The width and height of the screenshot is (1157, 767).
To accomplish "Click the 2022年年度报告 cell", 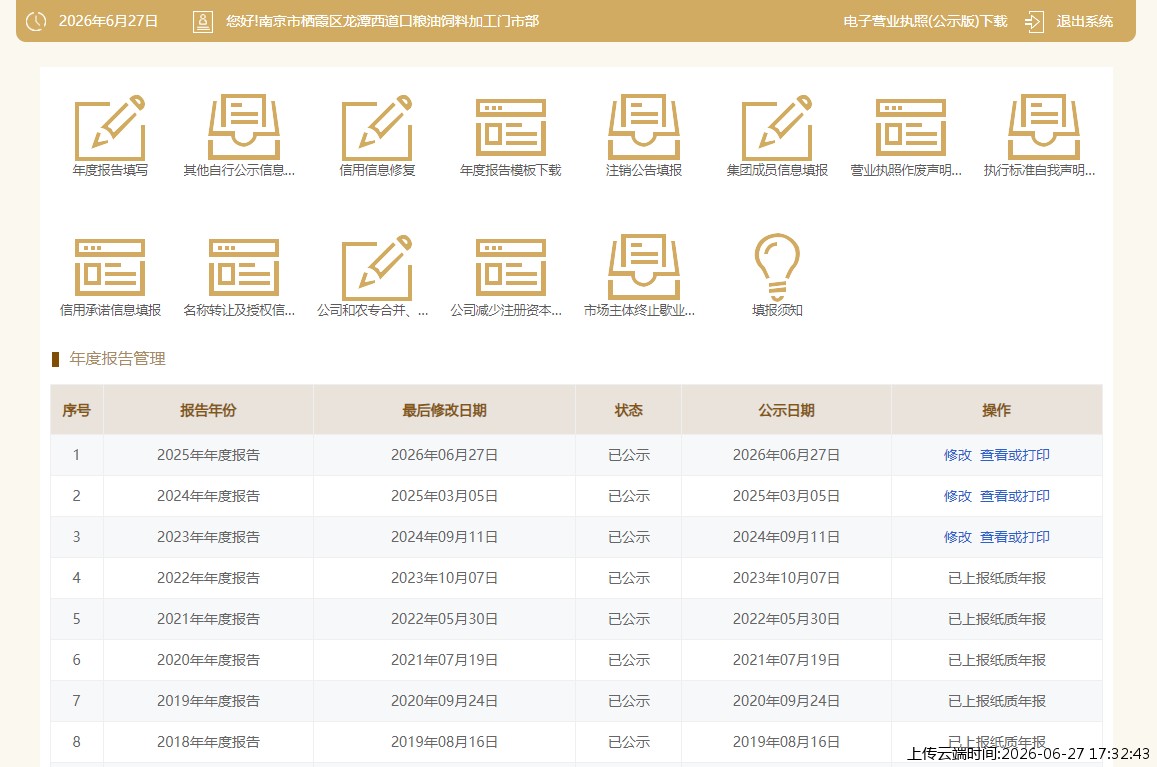I will [x=208, y=578].
